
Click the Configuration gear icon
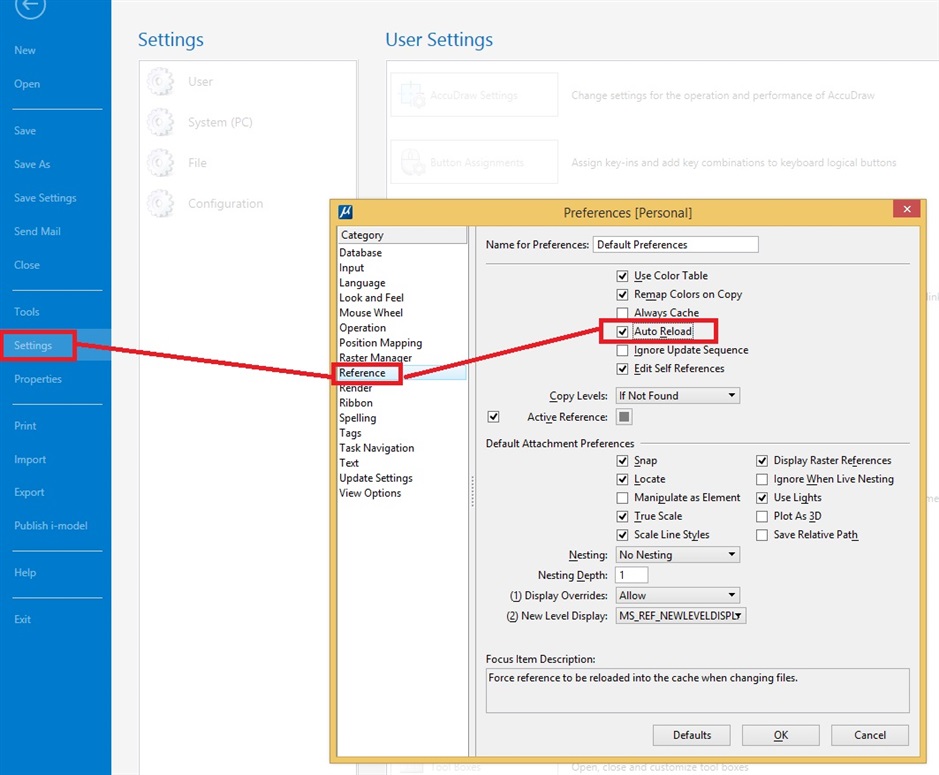[160, 204]
